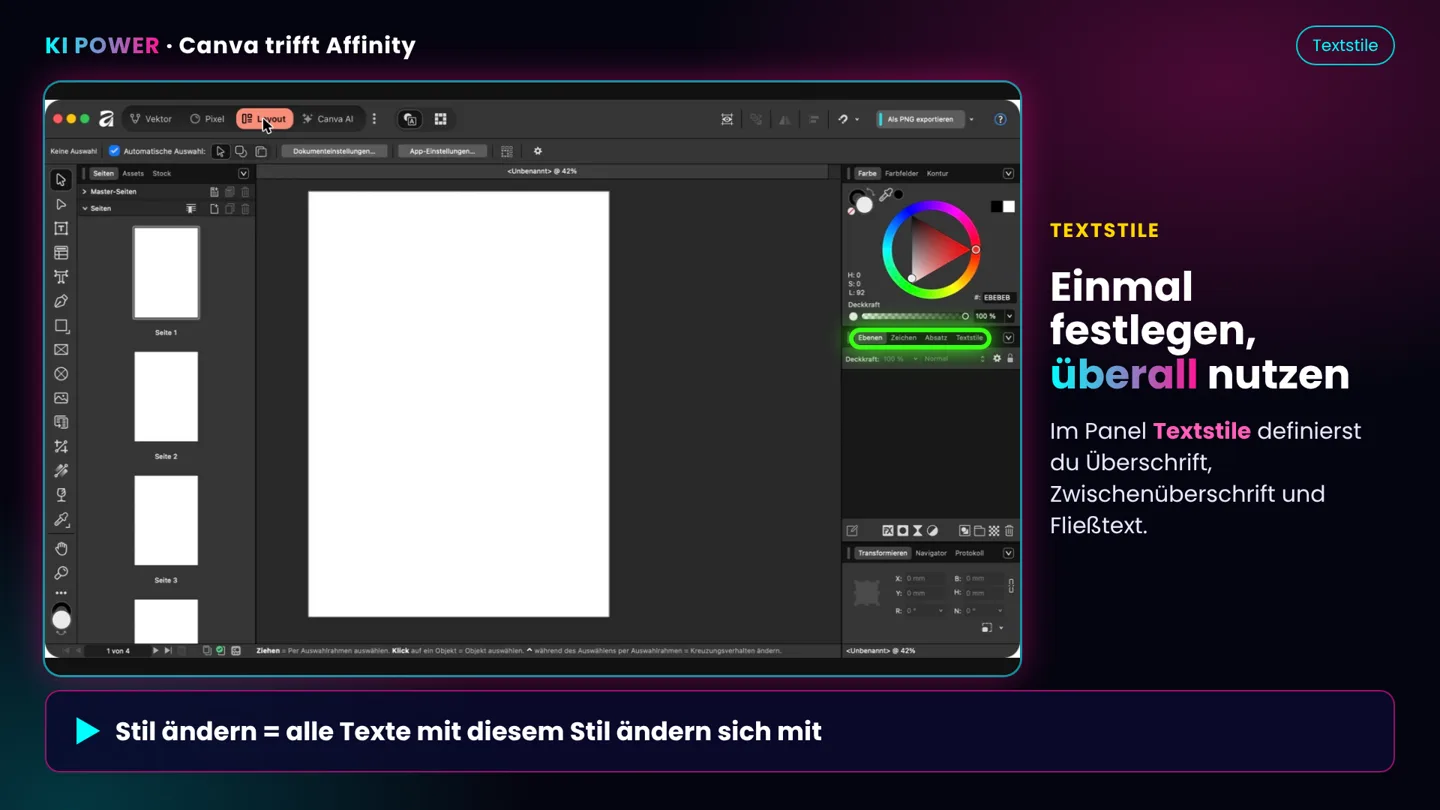Screen dimensions: 1440x810
Task: Open the Navigator tab
Action: tap(931, 553)
